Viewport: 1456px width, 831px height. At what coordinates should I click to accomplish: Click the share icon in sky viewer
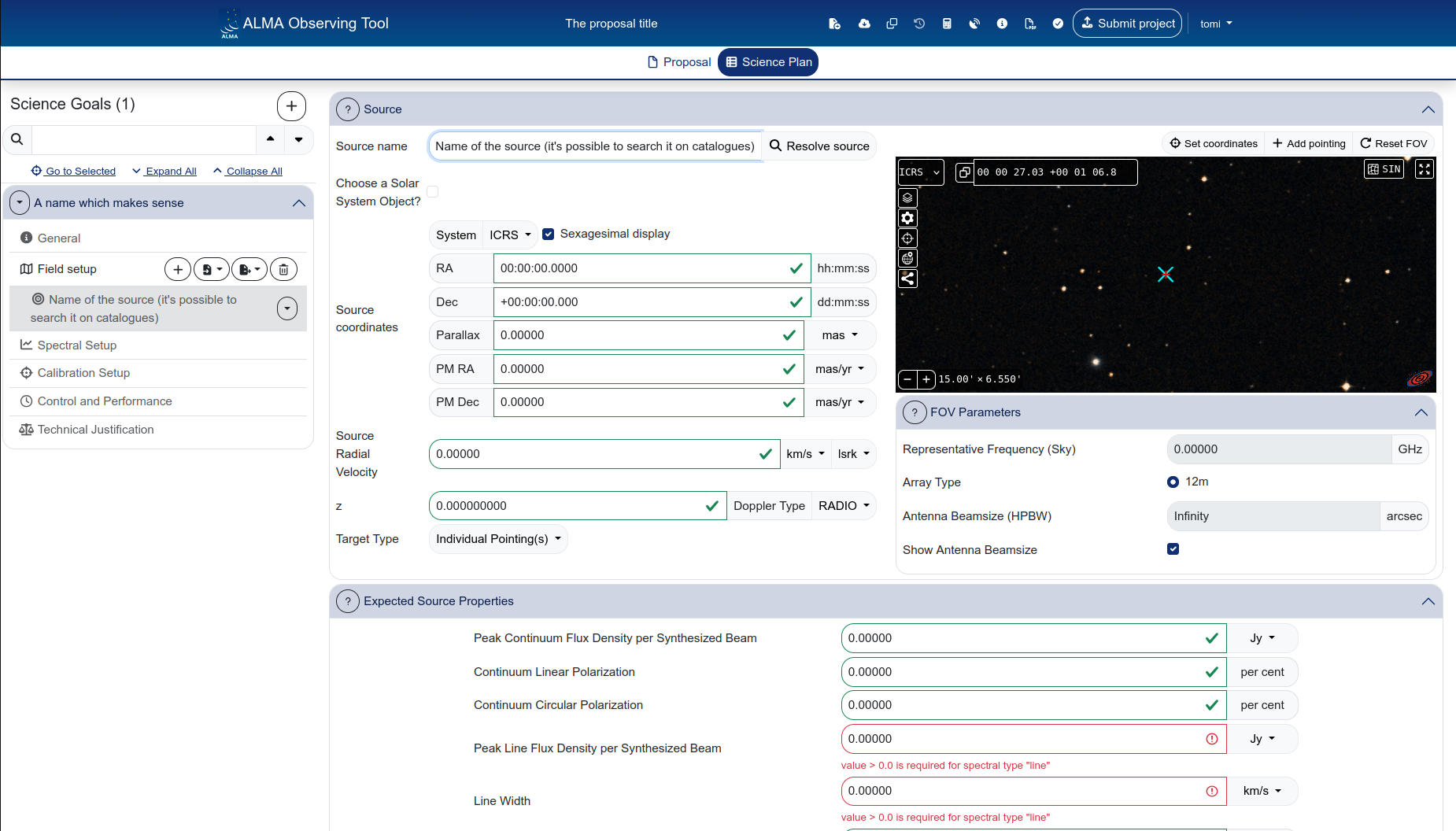(907, 279)
